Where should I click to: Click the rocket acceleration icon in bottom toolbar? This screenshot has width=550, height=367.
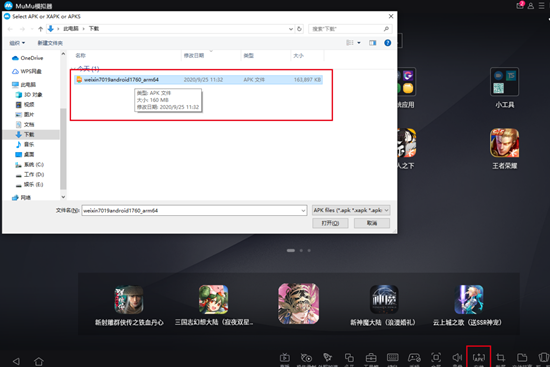click(x=328, y=358)
